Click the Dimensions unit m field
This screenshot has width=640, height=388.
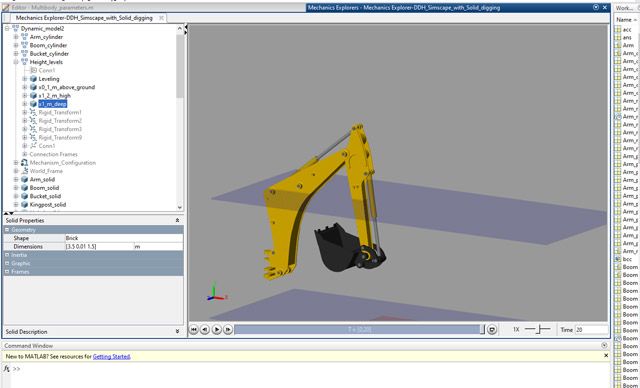[158, 246]
